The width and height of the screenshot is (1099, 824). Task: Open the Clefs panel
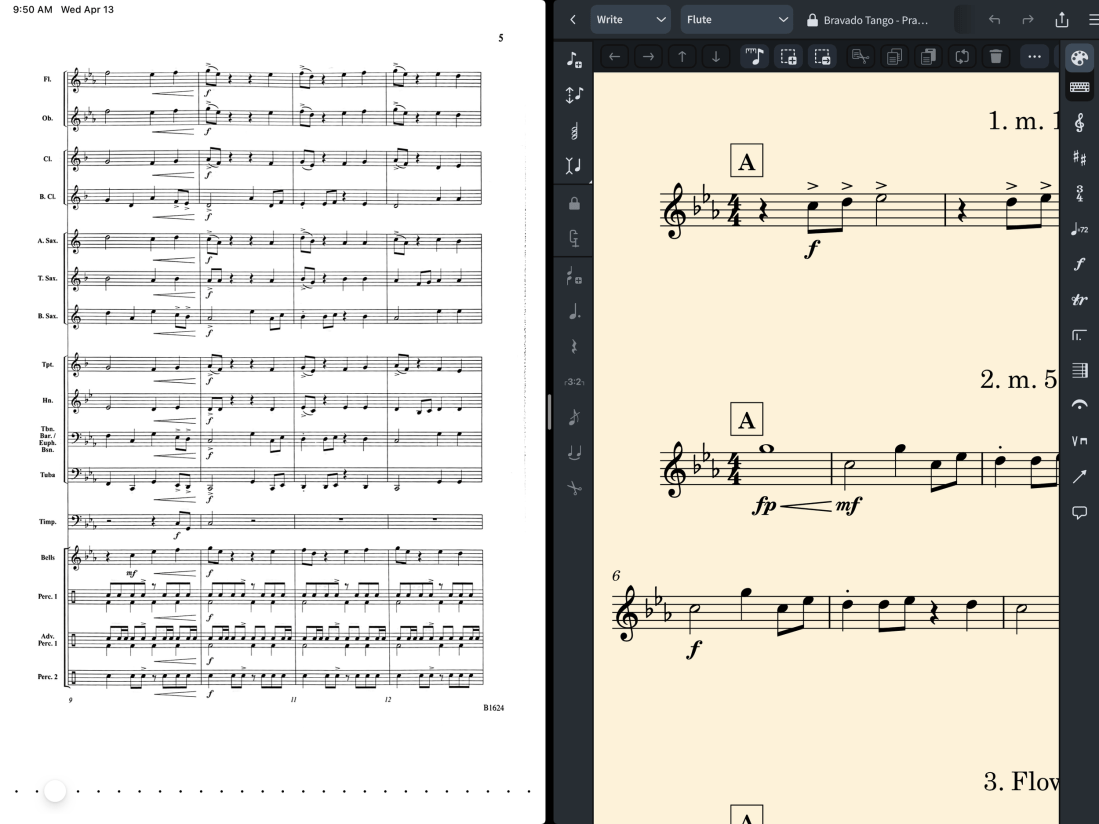tap(1079, 122)
